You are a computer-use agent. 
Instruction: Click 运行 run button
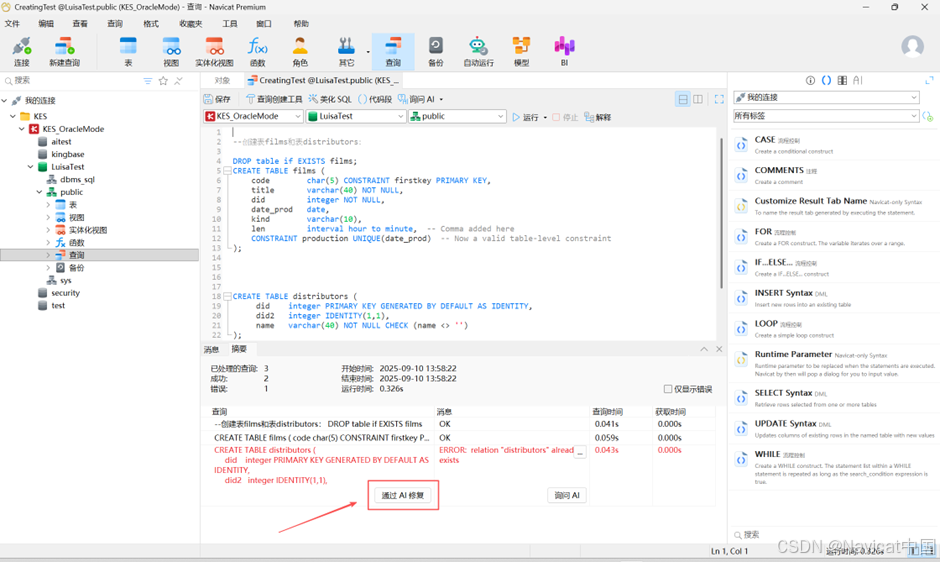[x=526, y=117]
